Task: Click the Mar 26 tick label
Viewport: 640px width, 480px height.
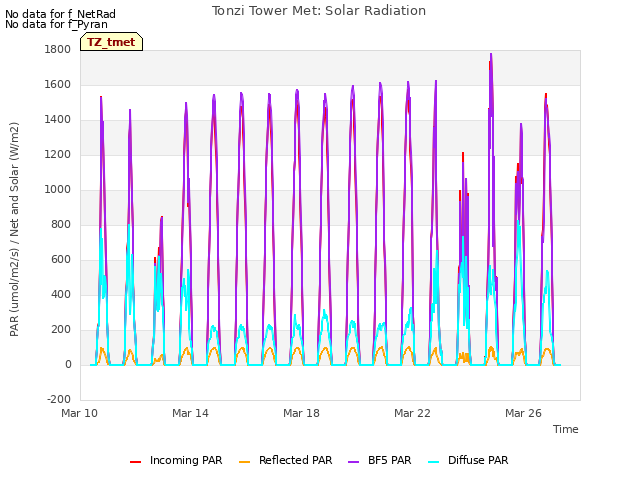Action: coord(523,413)
